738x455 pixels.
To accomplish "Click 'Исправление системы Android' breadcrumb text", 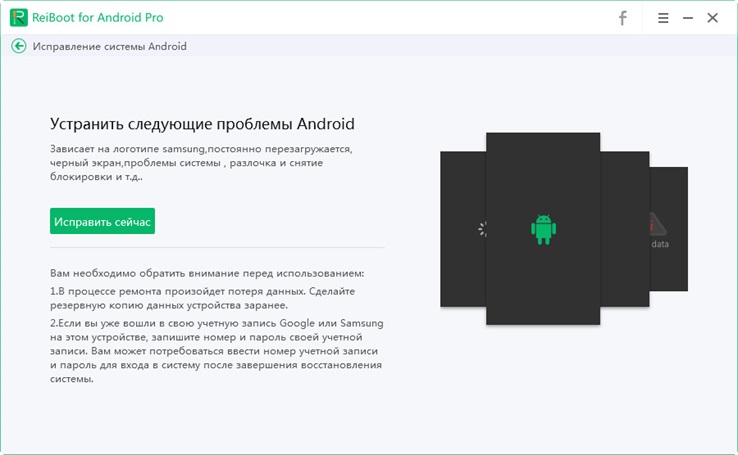I will click(110, 46).
